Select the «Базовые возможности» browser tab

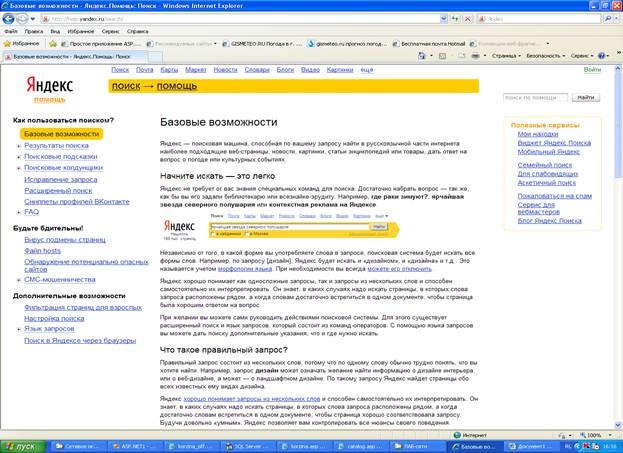[x=75, y=56]
